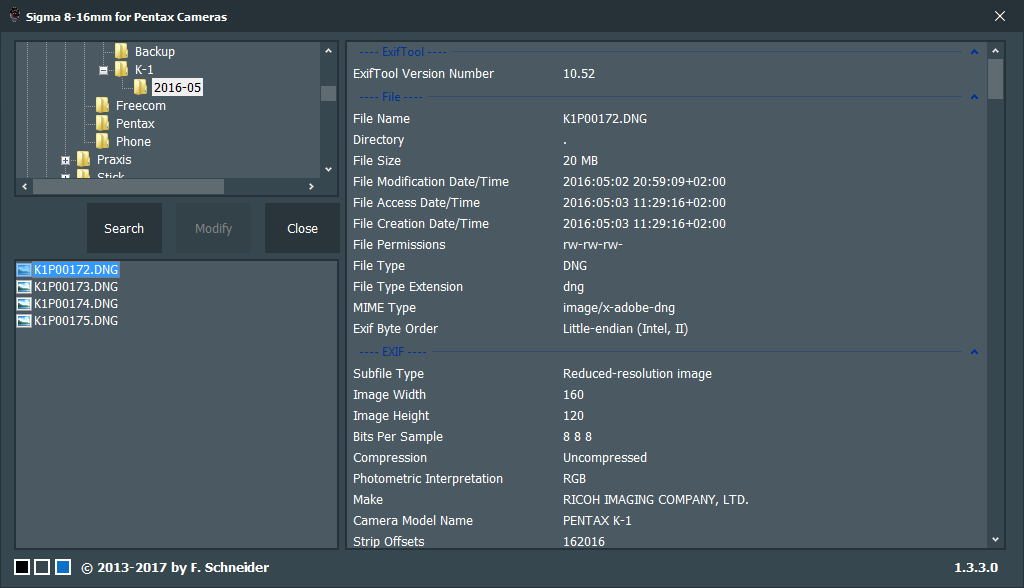Click the metadata panel vertical scrollbar thumb
Screen dimensions: 1024x588
(x=995, y=79)
